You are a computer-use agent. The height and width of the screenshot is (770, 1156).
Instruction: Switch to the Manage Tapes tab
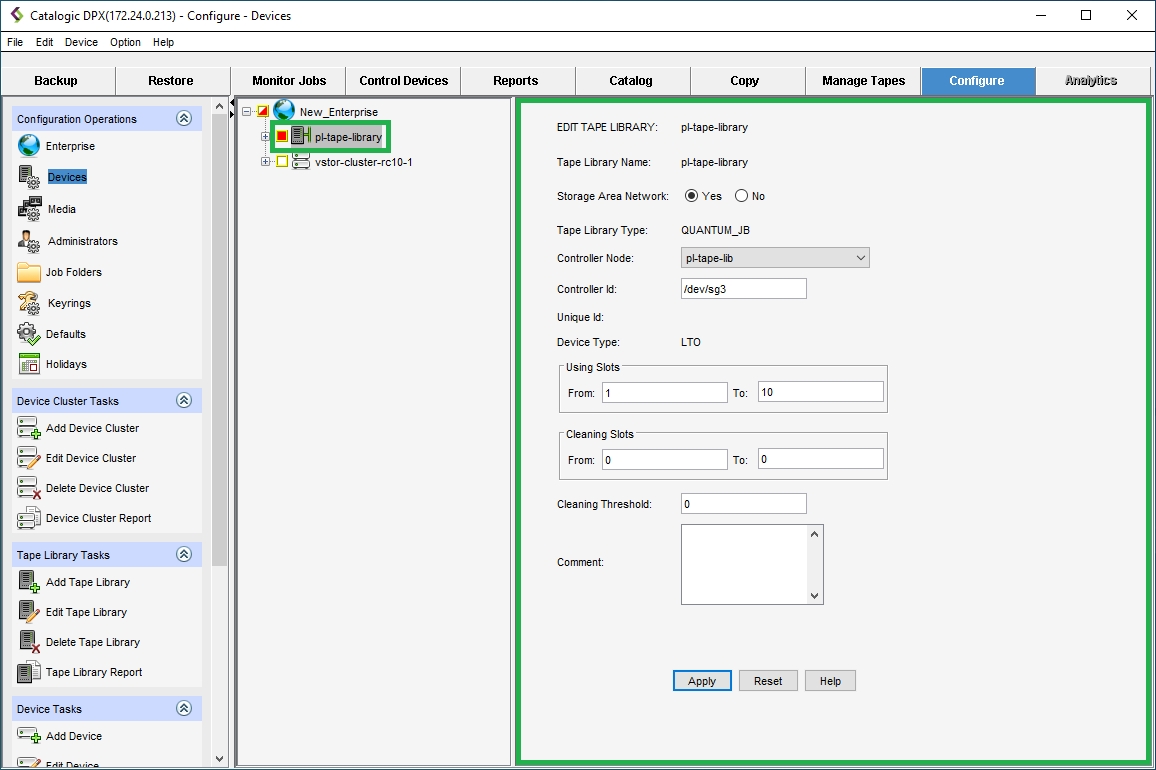click(x=863, y=81)
